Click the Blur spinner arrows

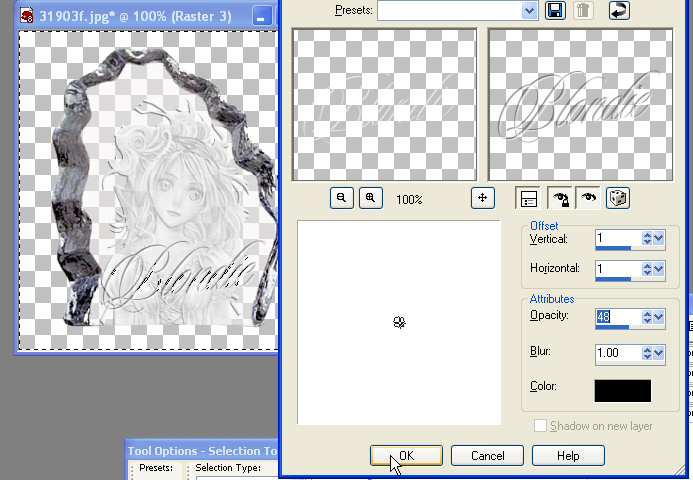click(647, 353)
